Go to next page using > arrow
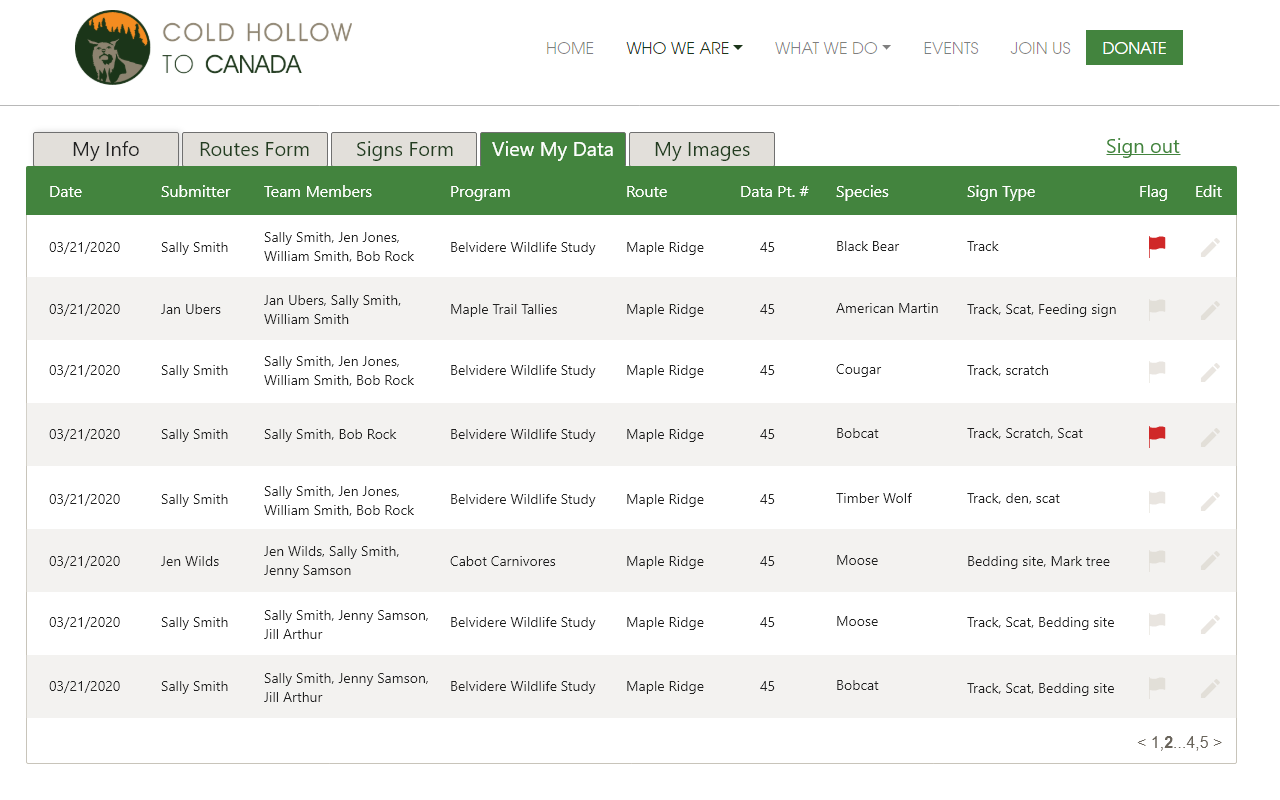Image resolution: width=1280 pixels, height=800 pixels. pyautogui.click(x=1217, y=742)
